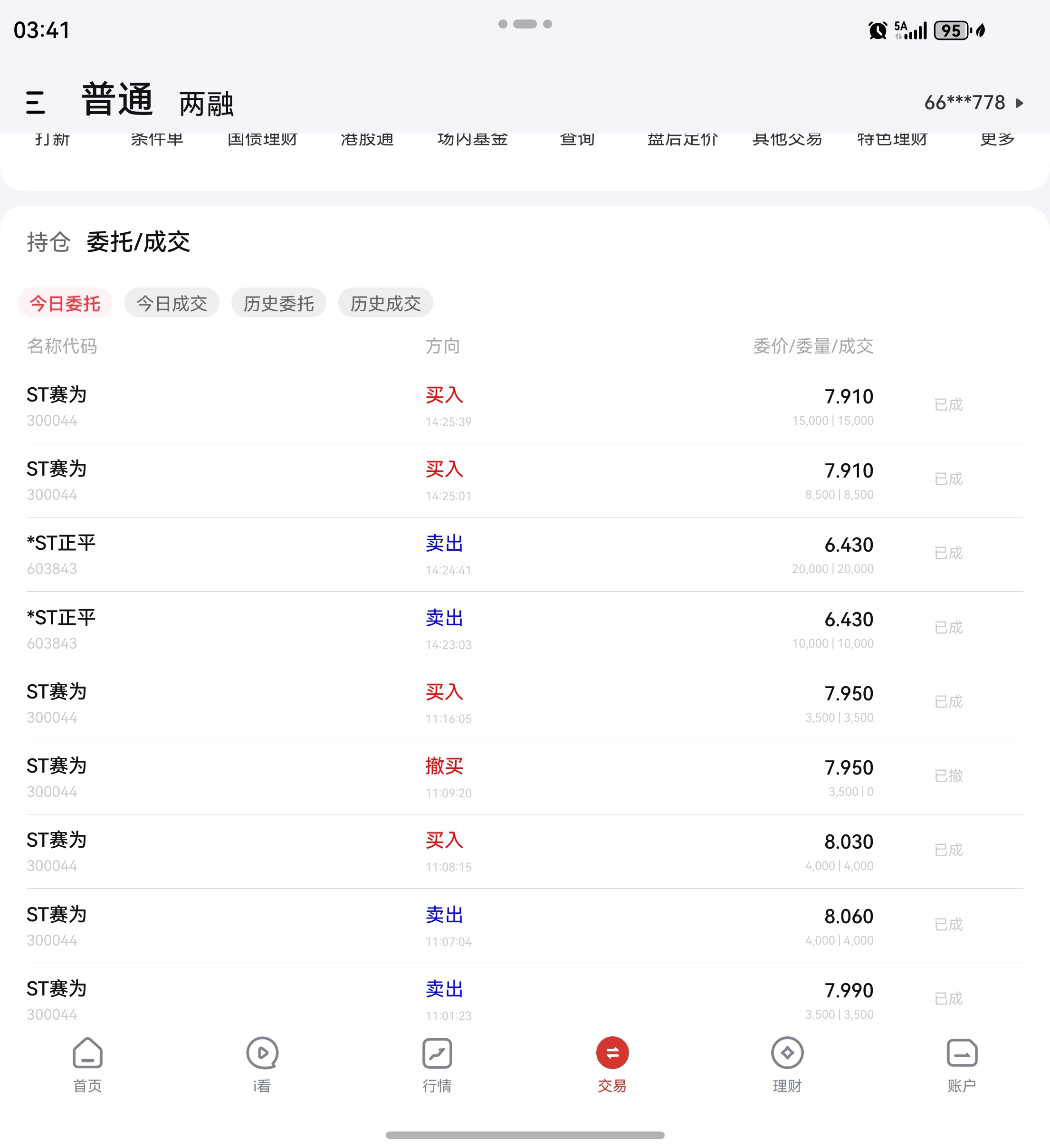
Task: Open the 港股通 shortcut
Action: pos(367,140)
